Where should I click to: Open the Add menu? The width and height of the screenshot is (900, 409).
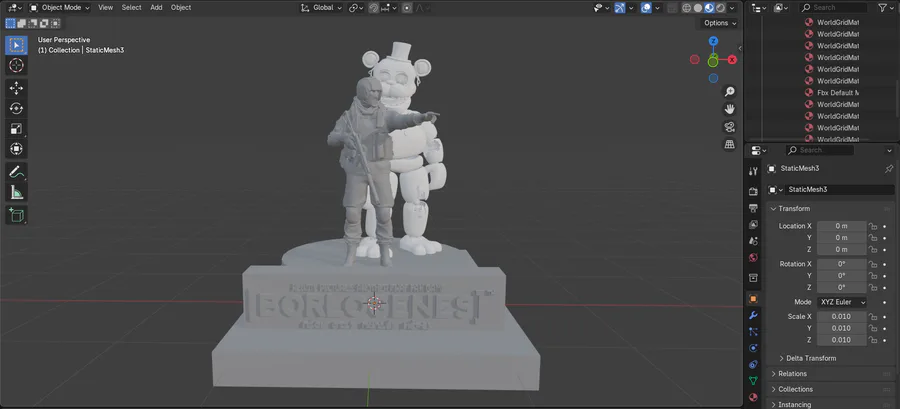coord(156,8)
